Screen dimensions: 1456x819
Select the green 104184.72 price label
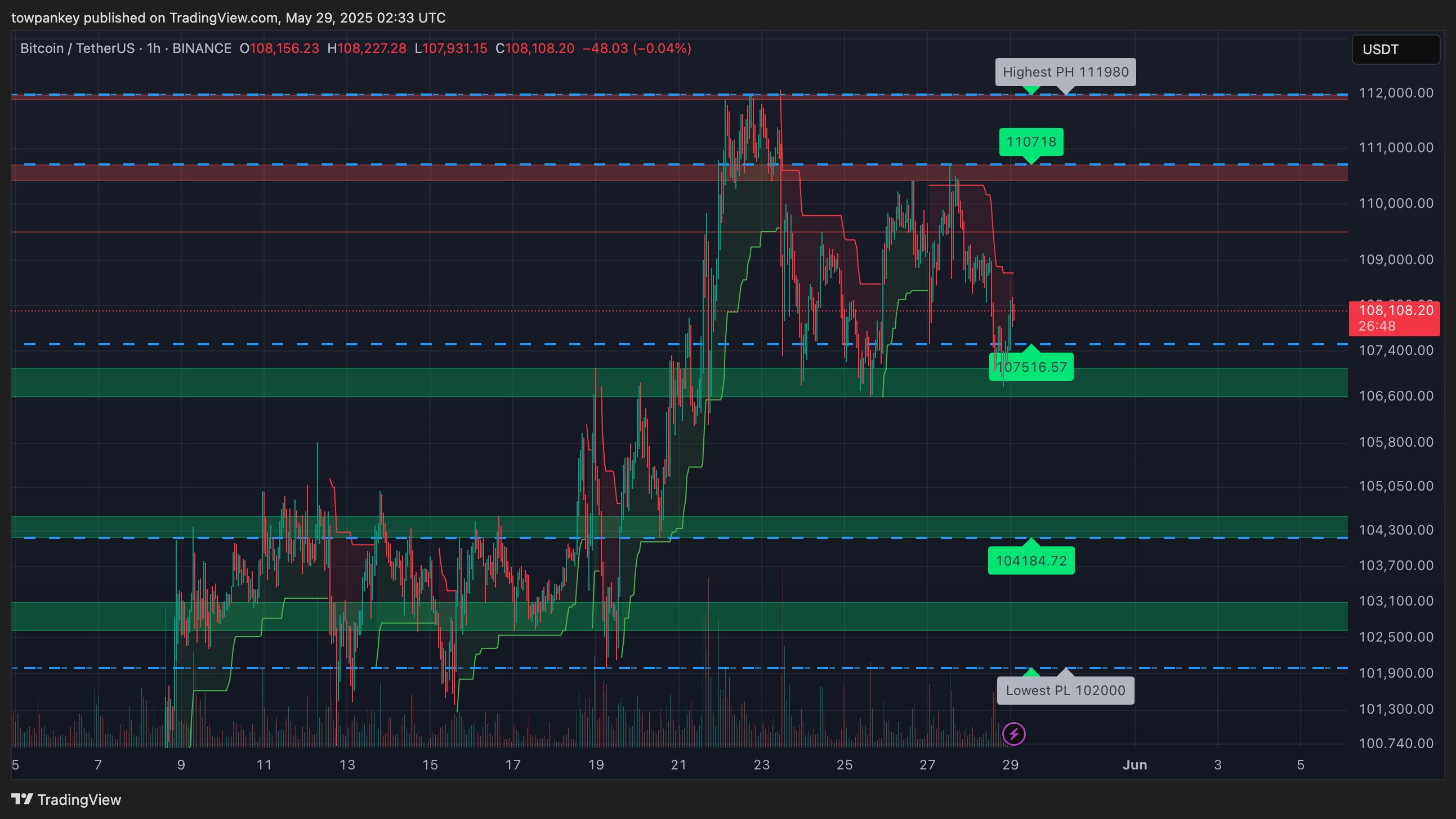tap(1031, 560)
